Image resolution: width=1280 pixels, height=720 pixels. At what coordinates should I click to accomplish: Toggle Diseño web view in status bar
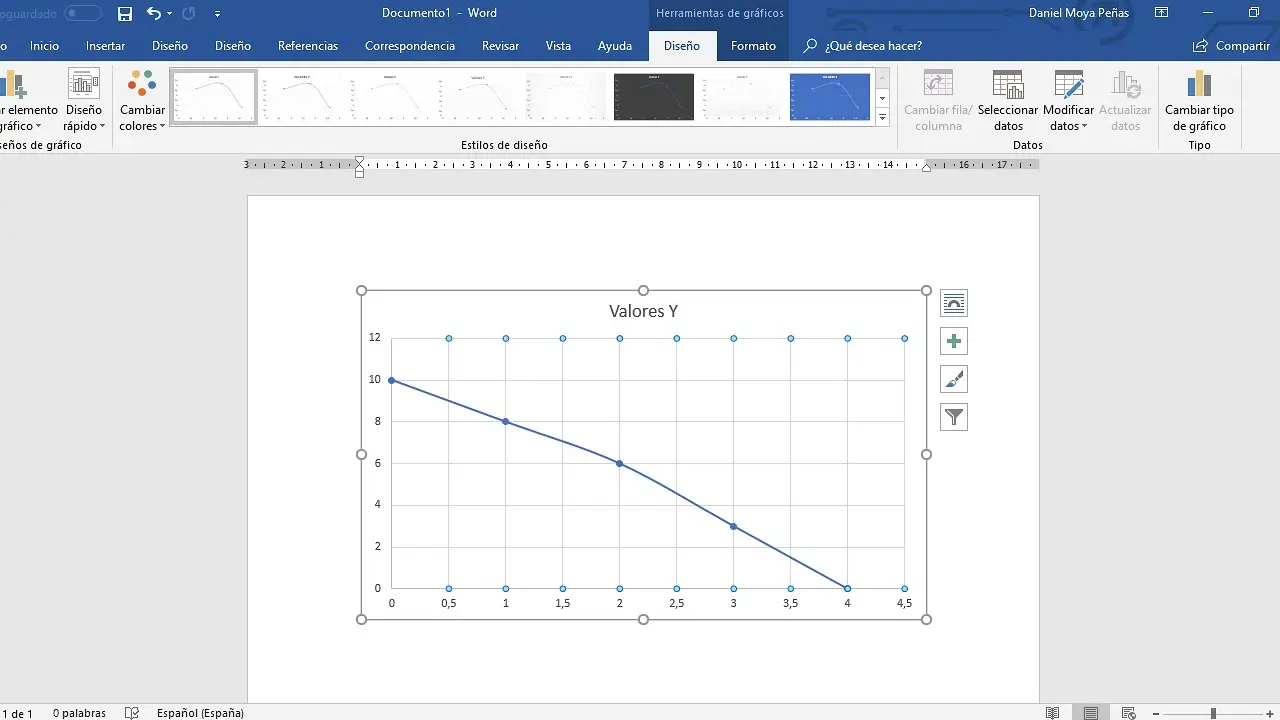[x=1129, y=712]
